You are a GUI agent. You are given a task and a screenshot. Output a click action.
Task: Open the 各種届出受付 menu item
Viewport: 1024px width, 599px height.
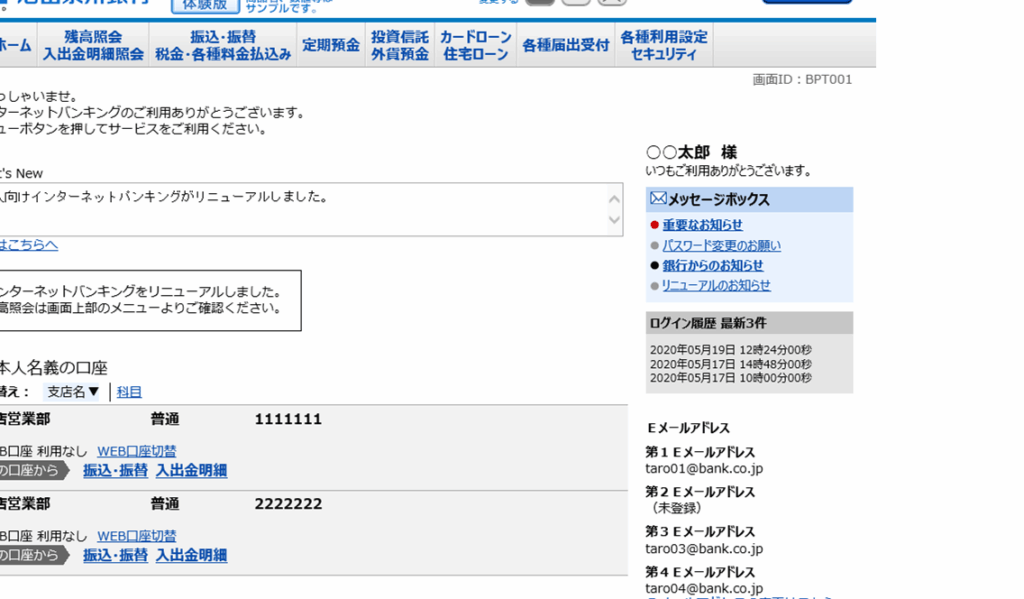[x=565, y=45]
